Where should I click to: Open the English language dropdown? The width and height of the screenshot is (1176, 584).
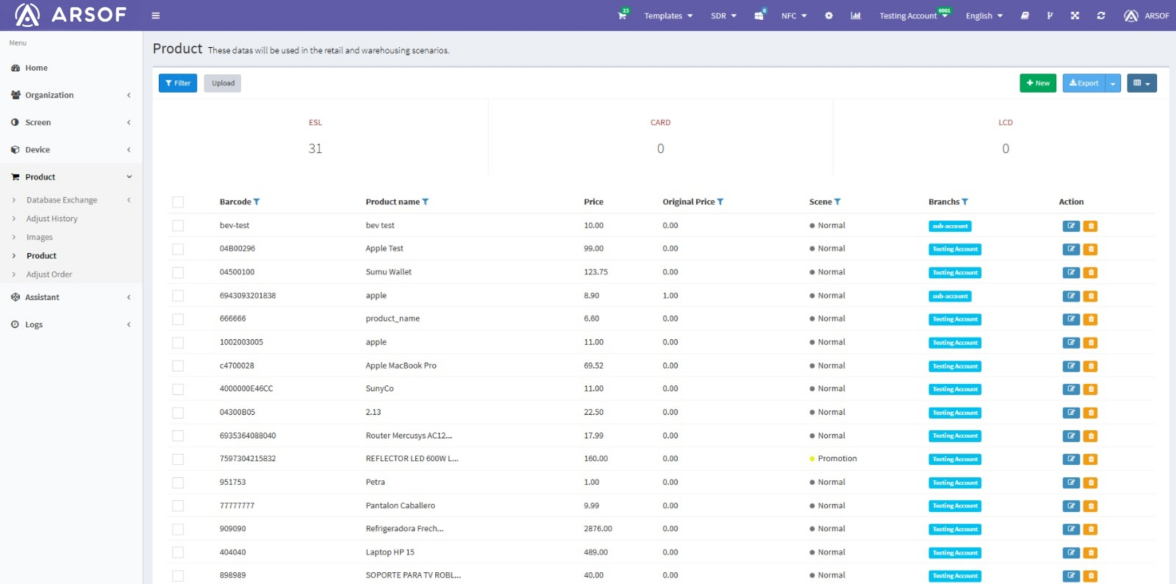[x=984, y=16]
